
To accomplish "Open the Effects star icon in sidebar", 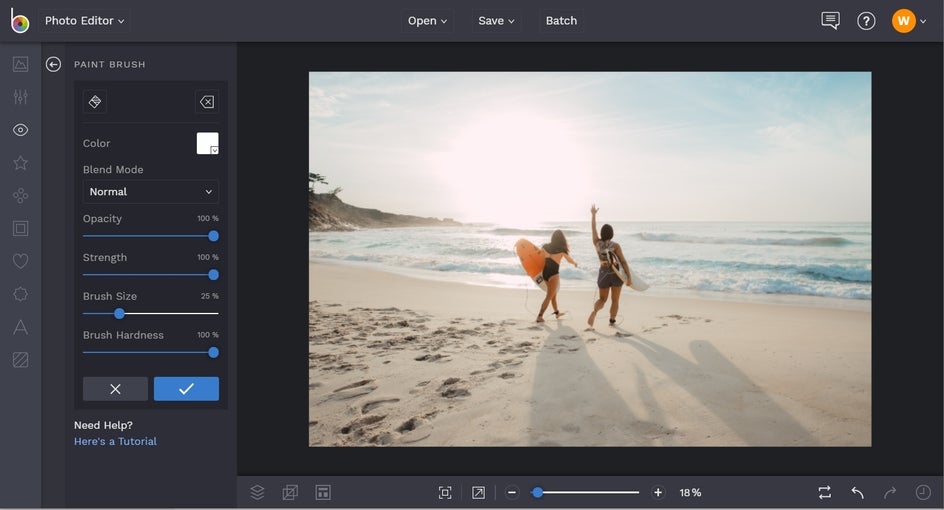I will click(20, 163).
